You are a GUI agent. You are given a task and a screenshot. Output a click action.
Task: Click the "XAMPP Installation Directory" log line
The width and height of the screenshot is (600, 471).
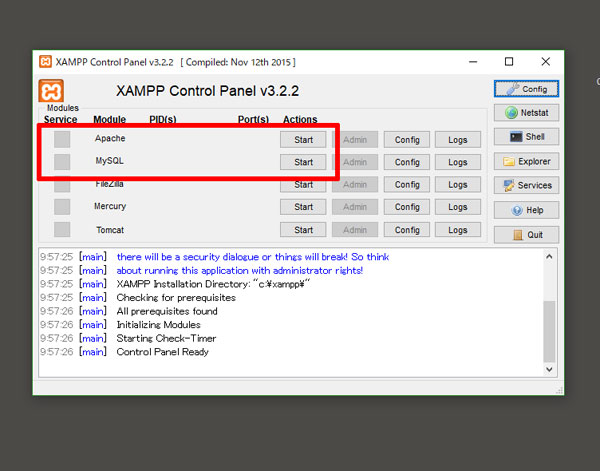point(213,284)
